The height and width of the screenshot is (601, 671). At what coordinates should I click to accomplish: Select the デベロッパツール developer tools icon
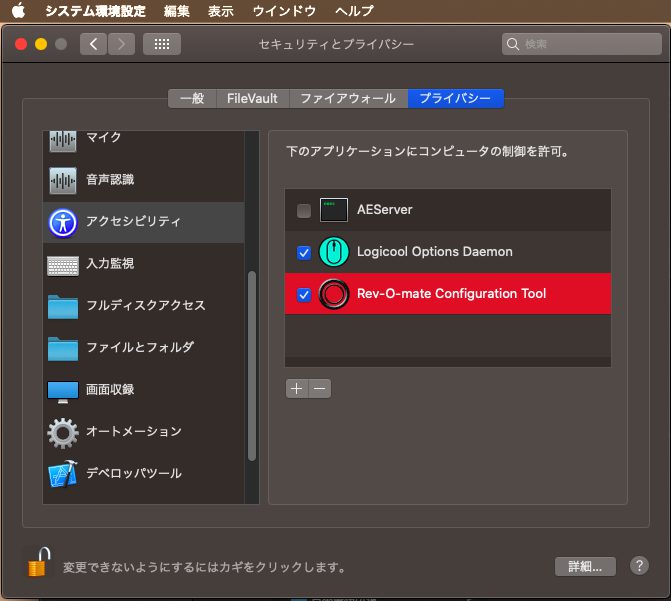tap(63, 474)
